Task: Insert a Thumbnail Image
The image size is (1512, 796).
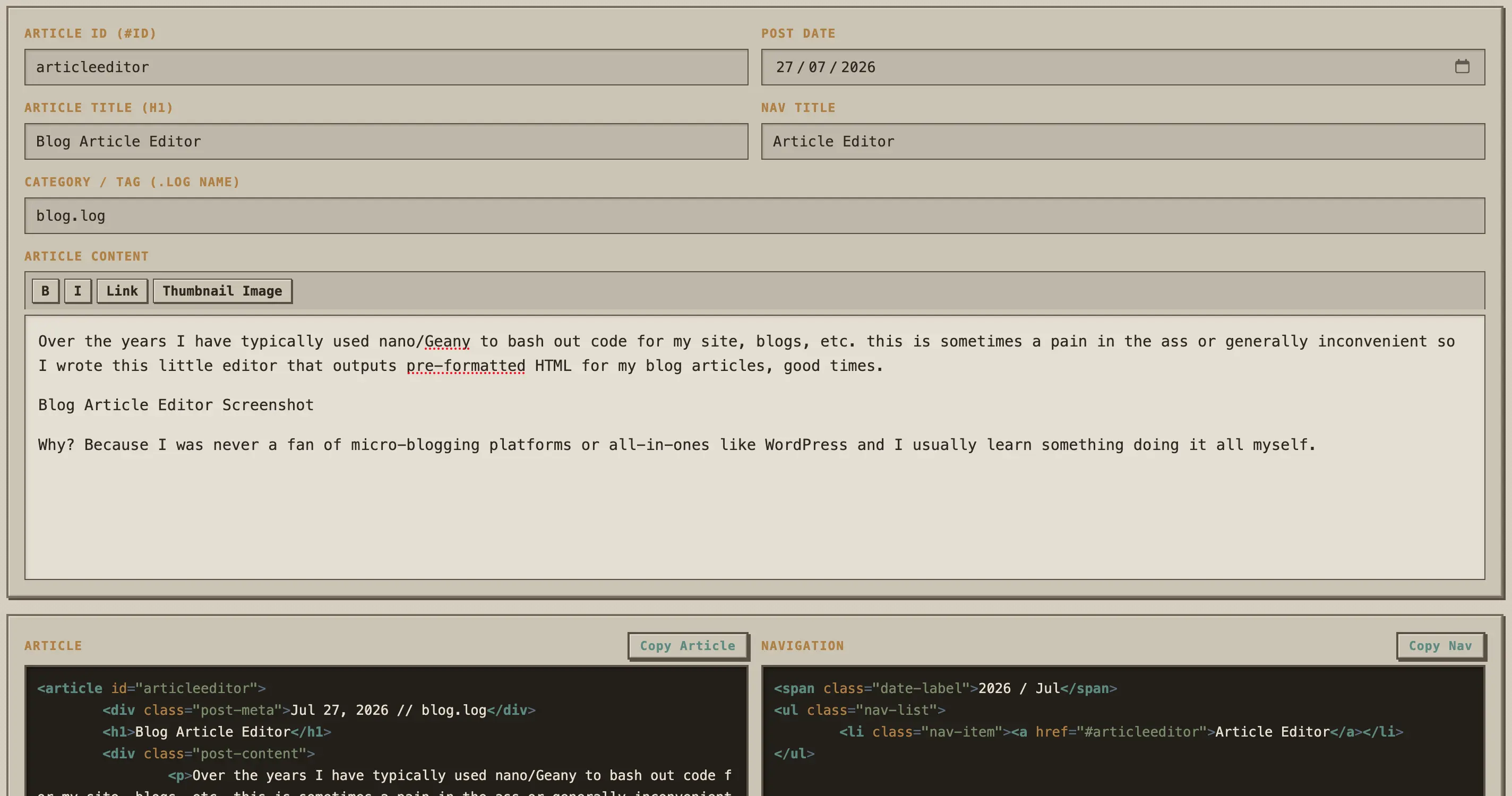Action: pos(222,291)
